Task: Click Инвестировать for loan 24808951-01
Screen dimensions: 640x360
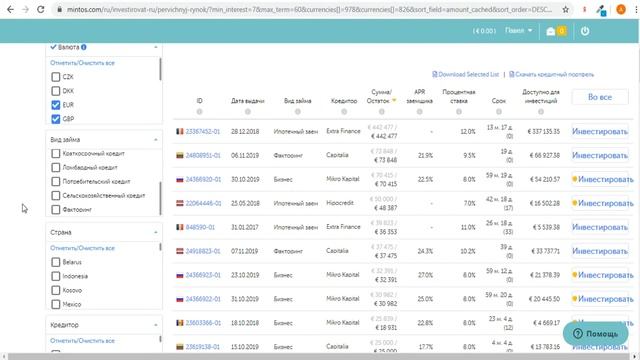Action: (x=600, y=156)
